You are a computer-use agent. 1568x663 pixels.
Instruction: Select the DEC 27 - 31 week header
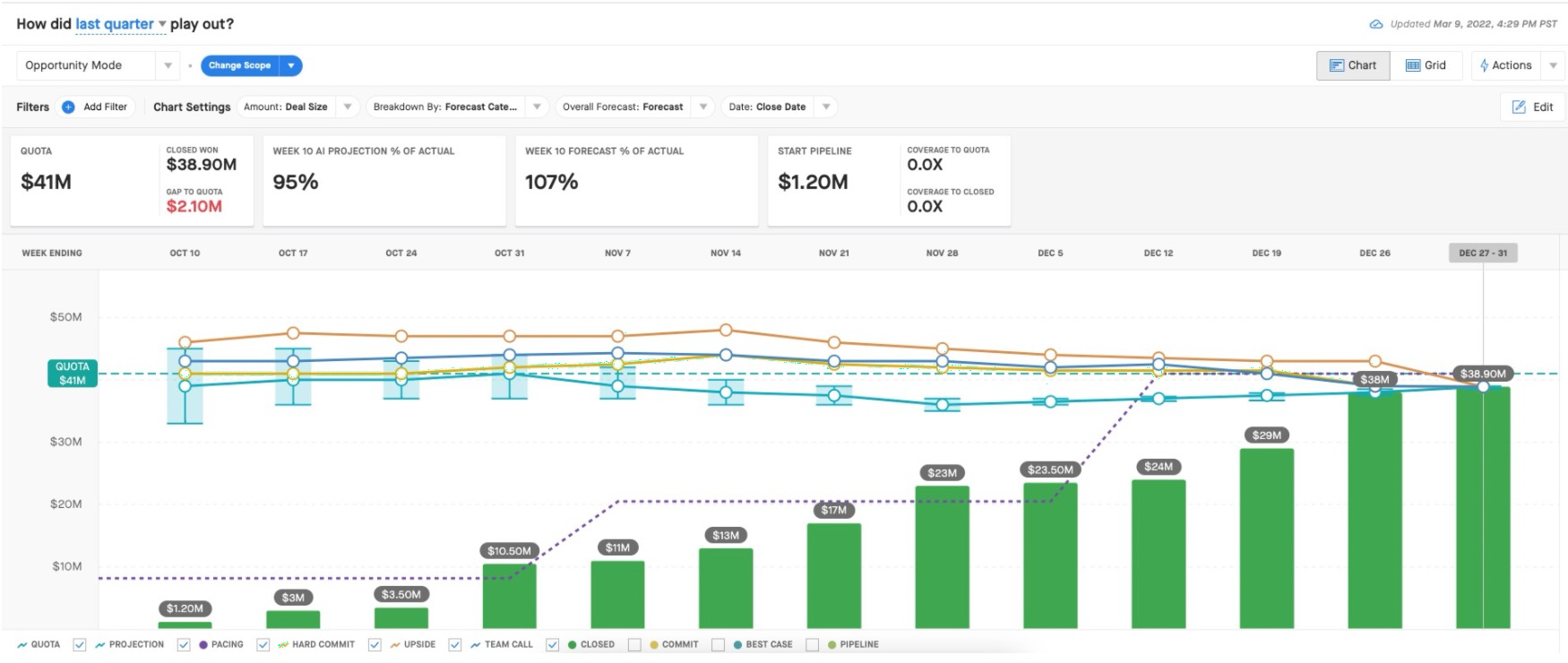[1483, 253]
